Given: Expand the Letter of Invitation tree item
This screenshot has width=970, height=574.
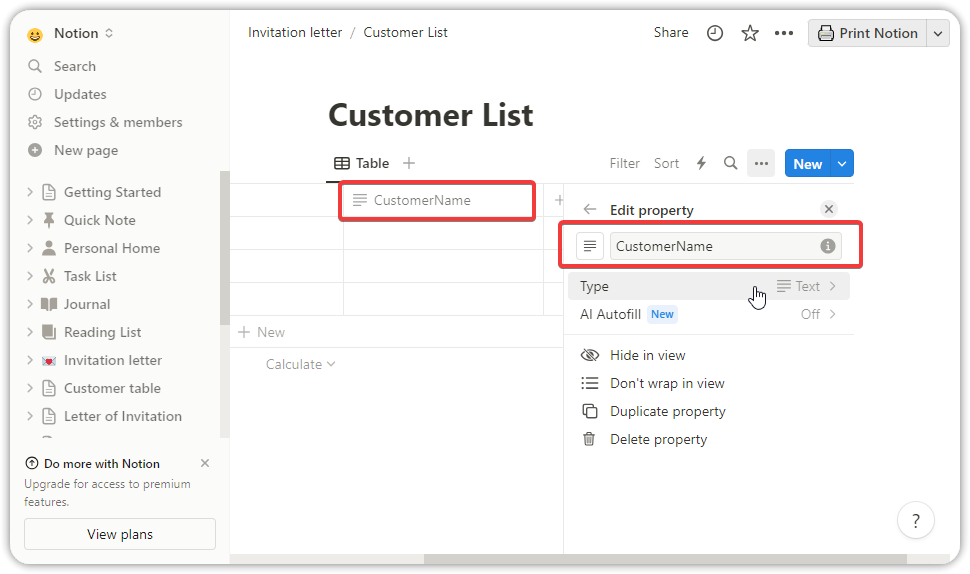Looking at the screenshot, I should [x=30, y=416].
